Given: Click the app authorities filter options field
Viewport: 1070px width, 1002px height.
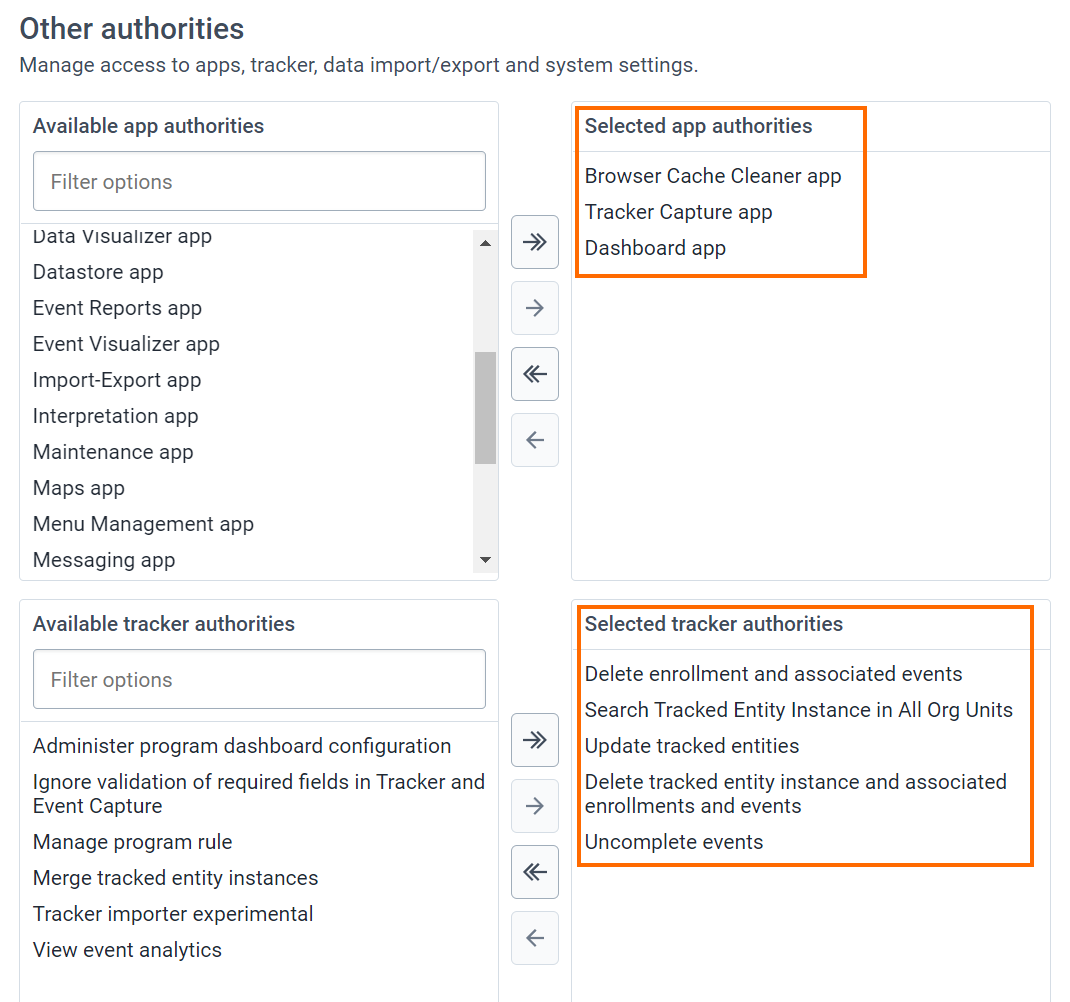Looking at the screenshot, I should (x=259, y=182).
